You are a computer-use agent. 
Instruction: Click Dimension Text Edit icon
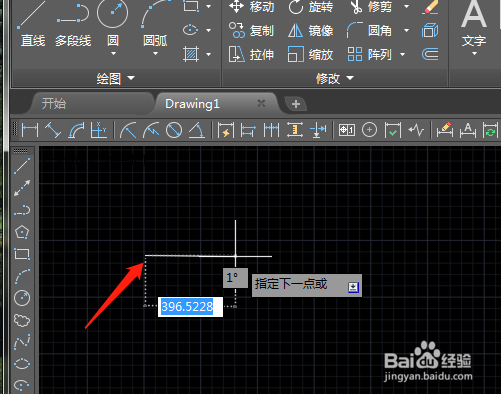[x=468, y=130]
